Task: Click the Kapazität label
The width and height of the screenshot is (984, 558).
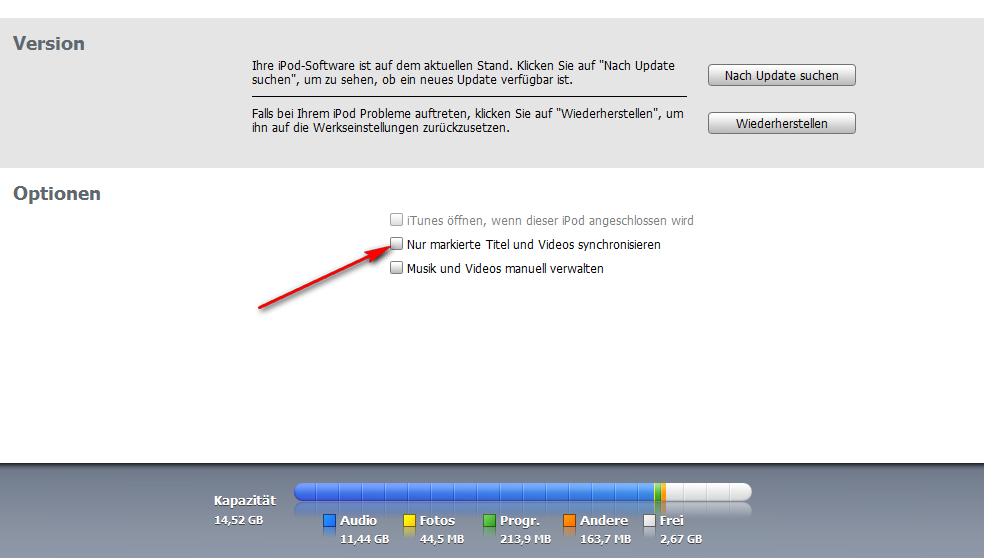Action: tap(245, 500)
